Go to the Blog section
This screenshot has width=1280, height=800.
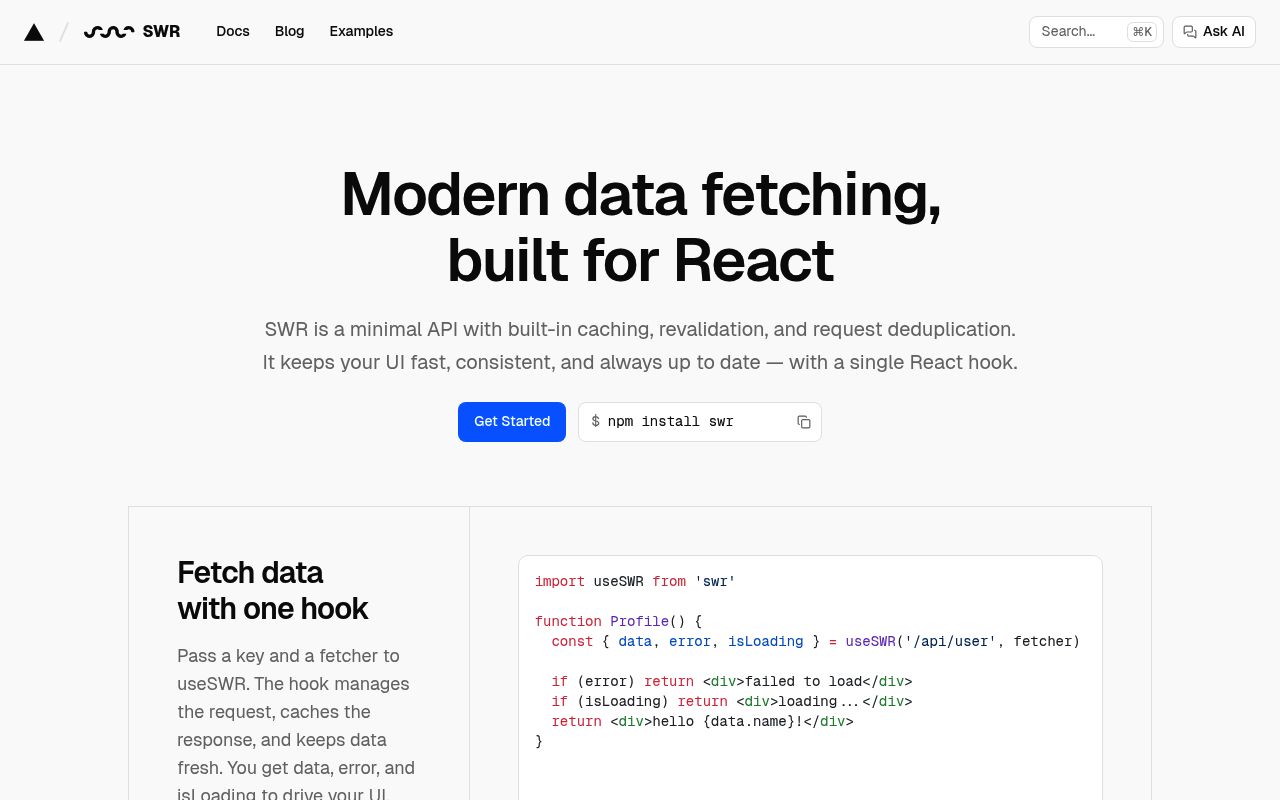pyautogui.click(x=289, y=32)
